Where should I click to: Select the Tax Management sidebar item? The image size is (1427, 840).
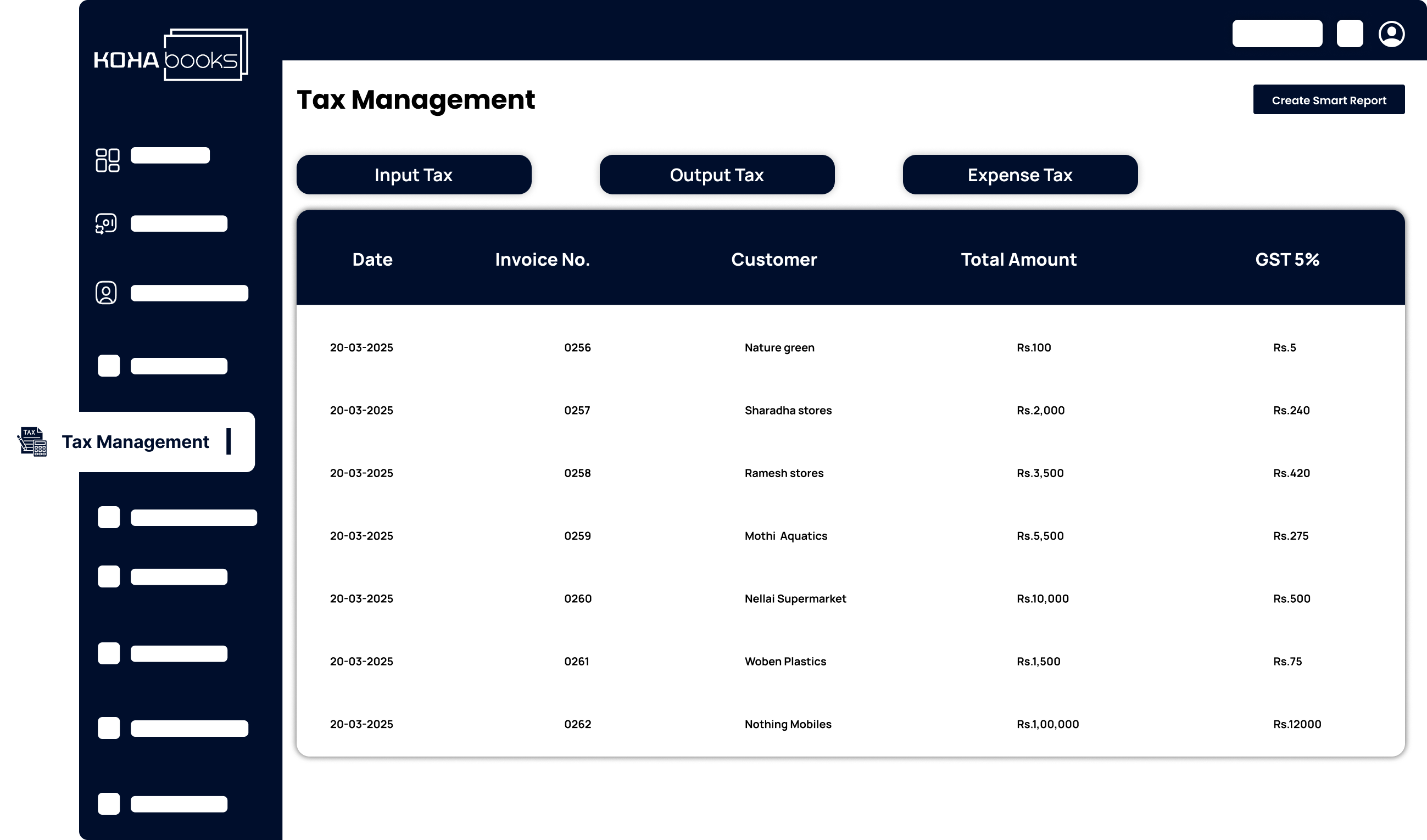[x=135, y=441]
